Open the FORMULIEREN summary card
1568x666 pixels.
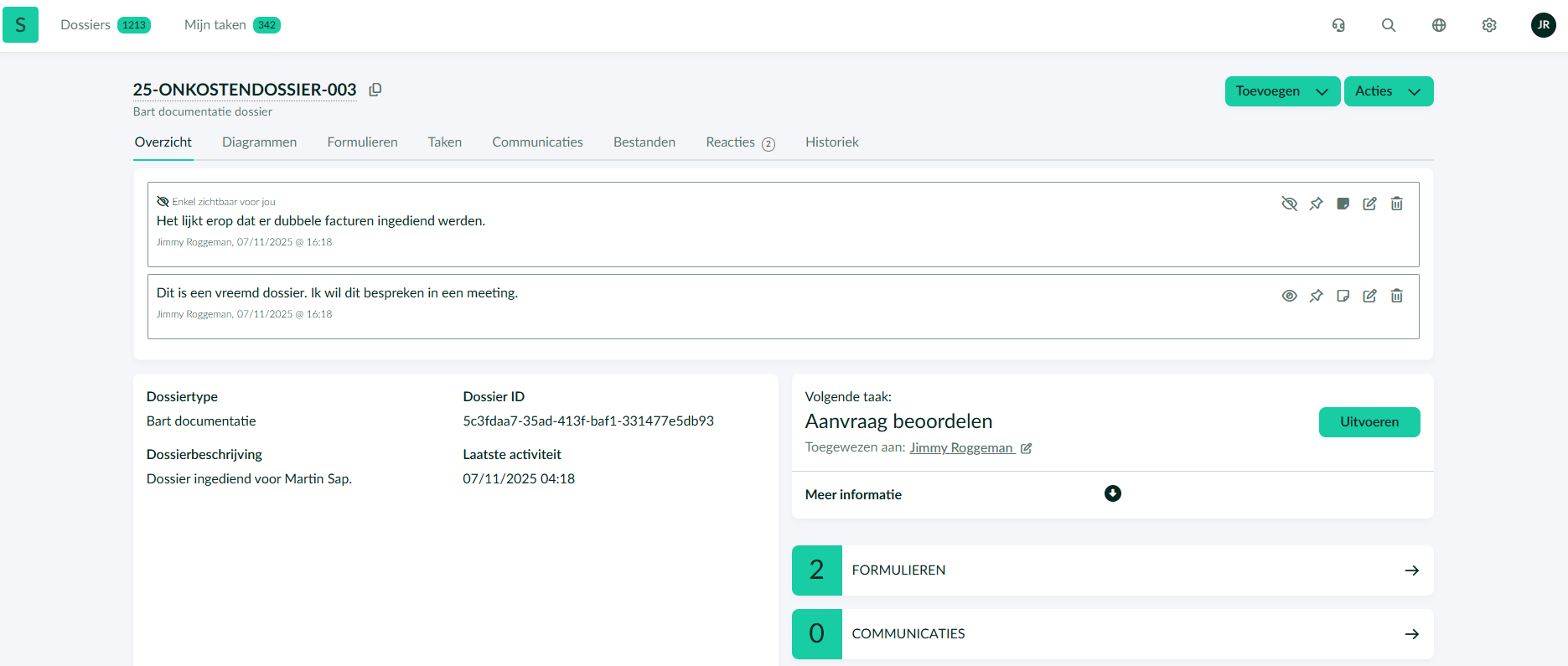pos(1112,570)
